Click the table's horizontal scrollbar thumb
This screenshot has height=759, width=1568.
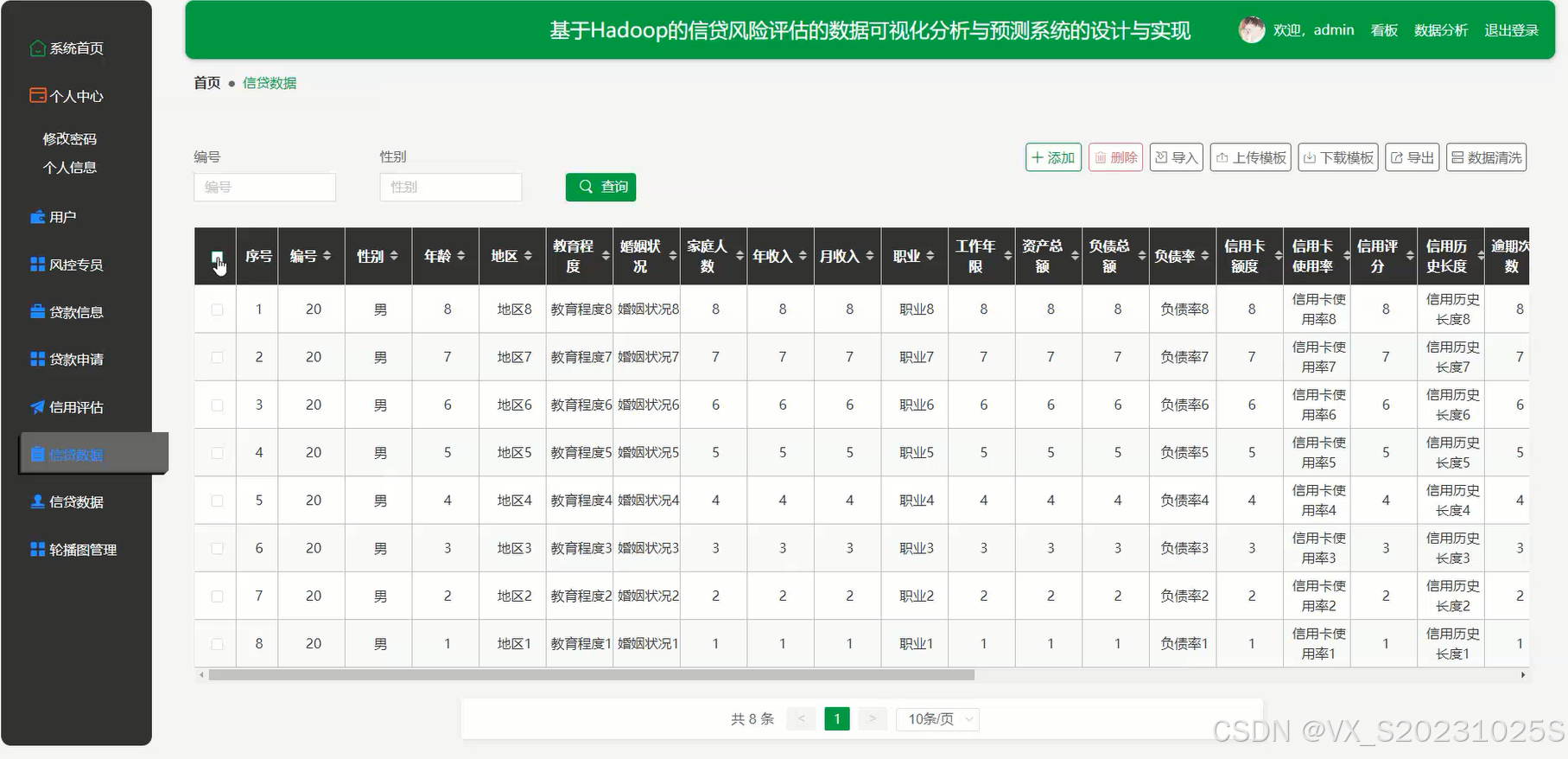pyautogui.click(x=592, y=675)
